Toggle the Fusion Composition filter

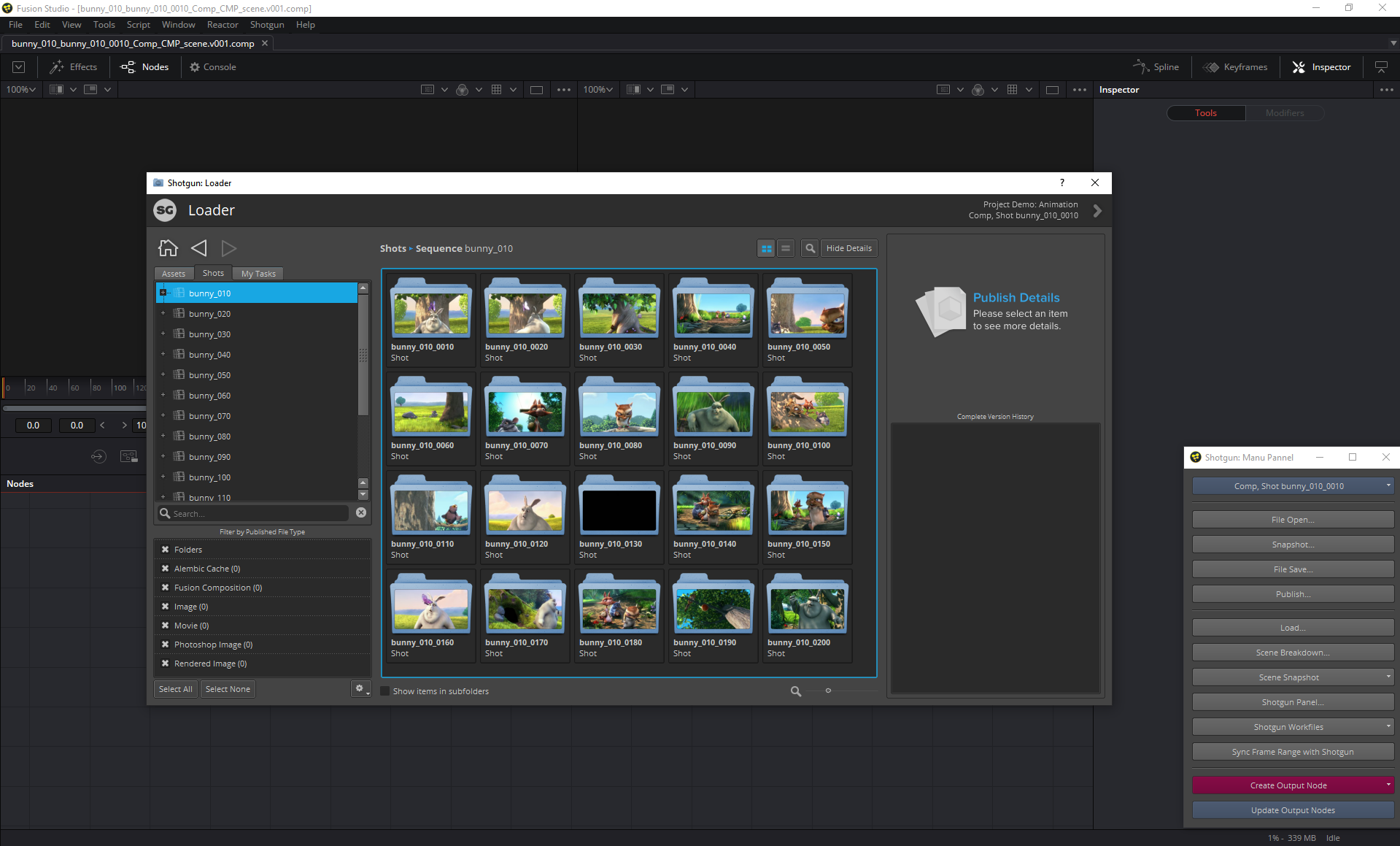[x=166, y=588]
